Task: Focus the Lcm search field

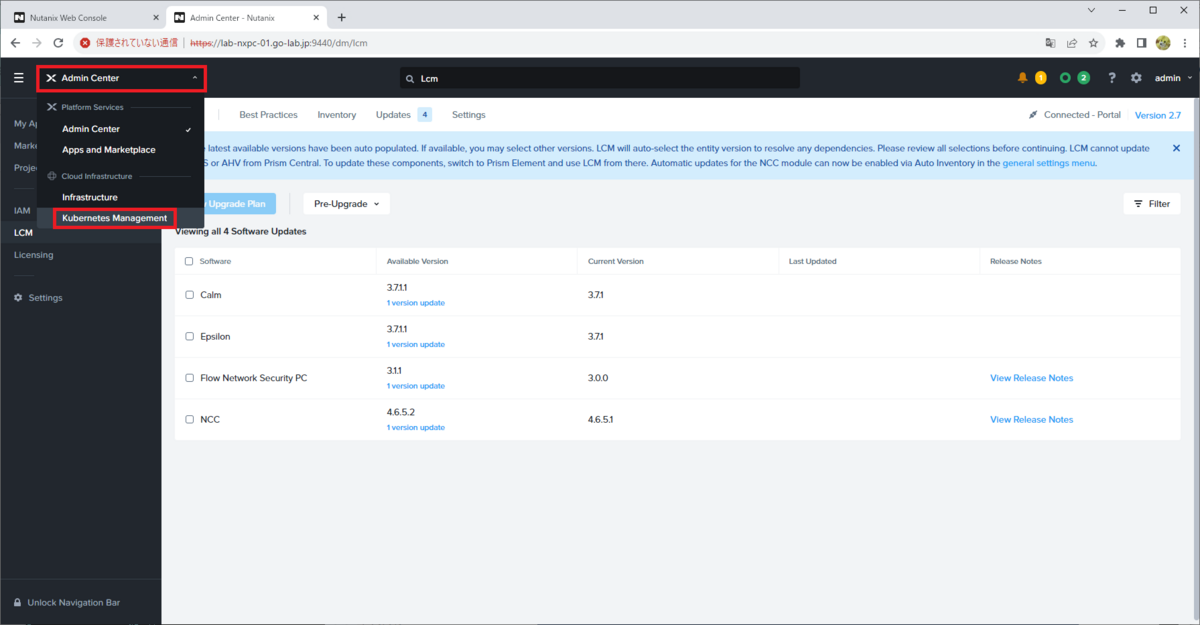Action: coord(600,78)
